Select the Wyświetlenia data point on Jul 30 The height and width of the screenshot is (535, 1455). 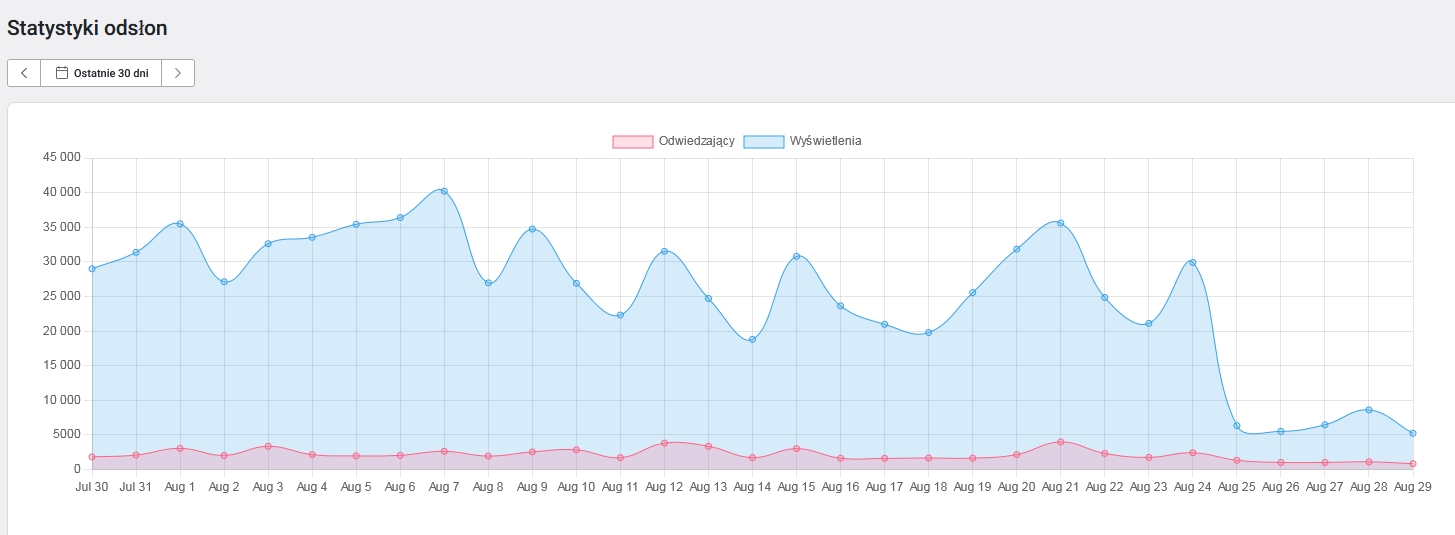click(x=92, y=269)
